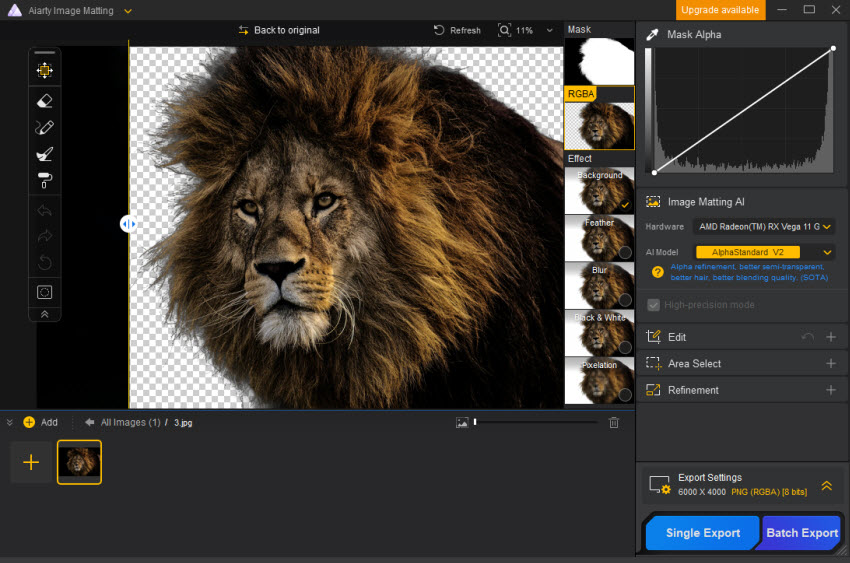Select the Brush tool
The image size is (850, 563).
44,127
